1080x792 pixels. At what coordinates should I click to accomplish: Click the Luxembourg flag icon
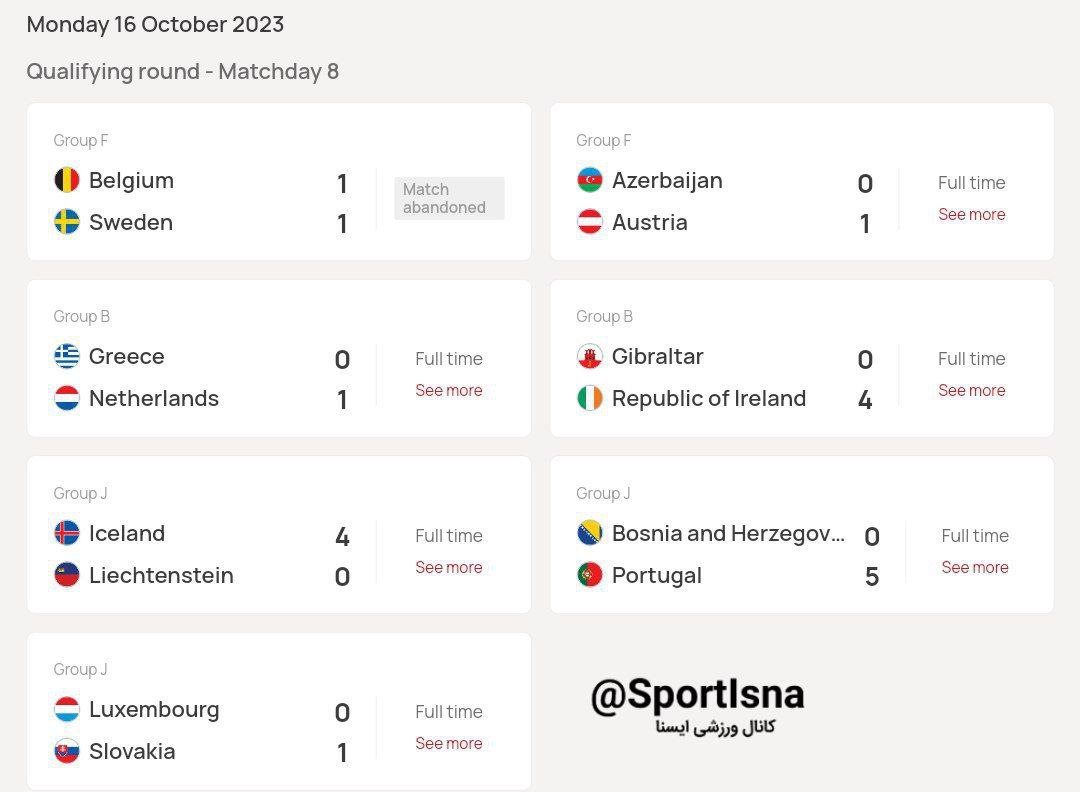(67, 709)
